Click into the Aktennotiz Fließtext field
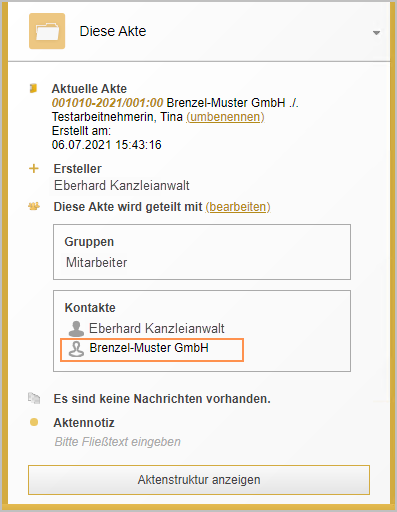397x512 pixels. 118,442
